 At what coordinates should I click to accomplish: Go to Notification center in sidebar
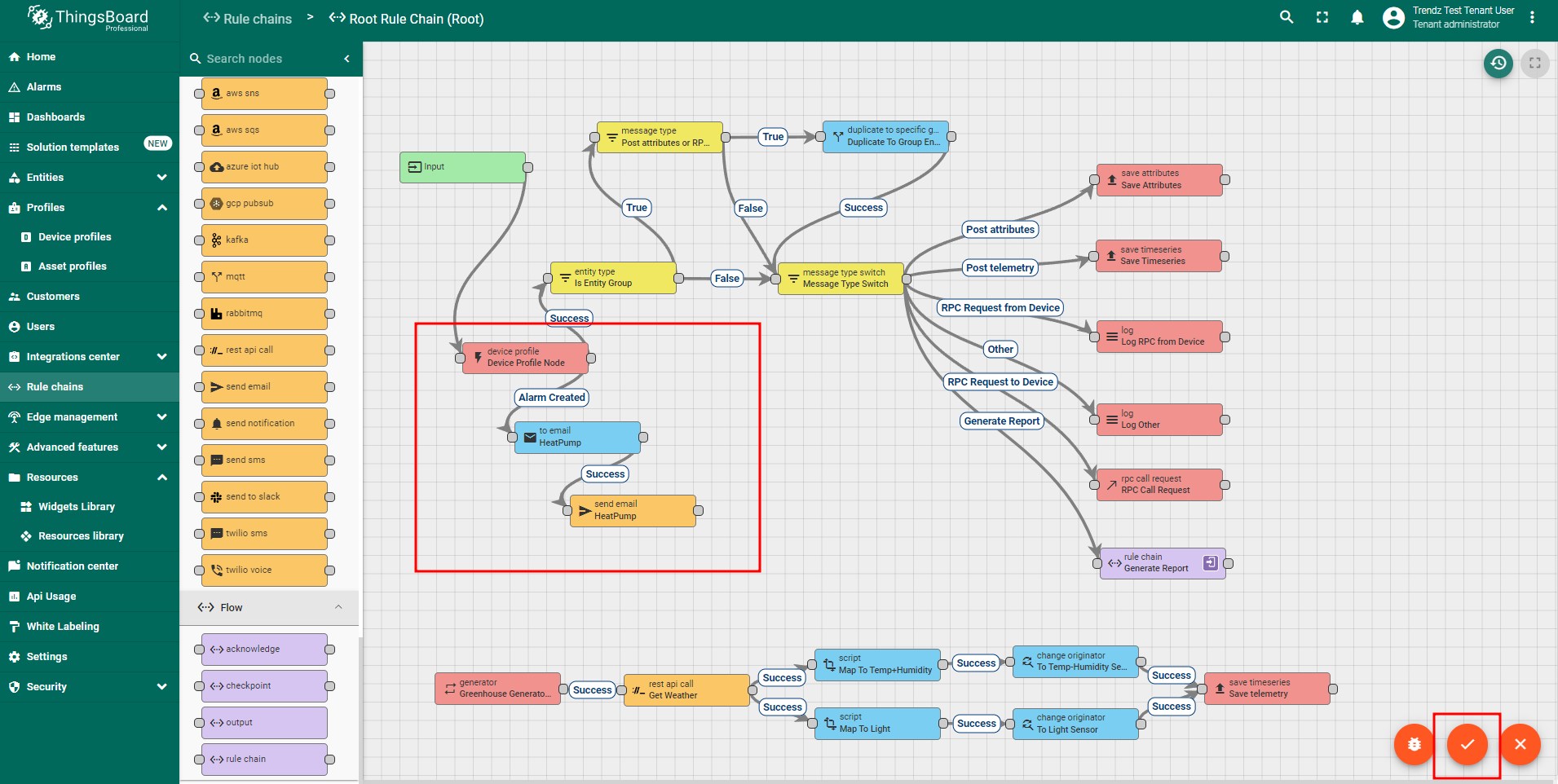tap(72, 566)
